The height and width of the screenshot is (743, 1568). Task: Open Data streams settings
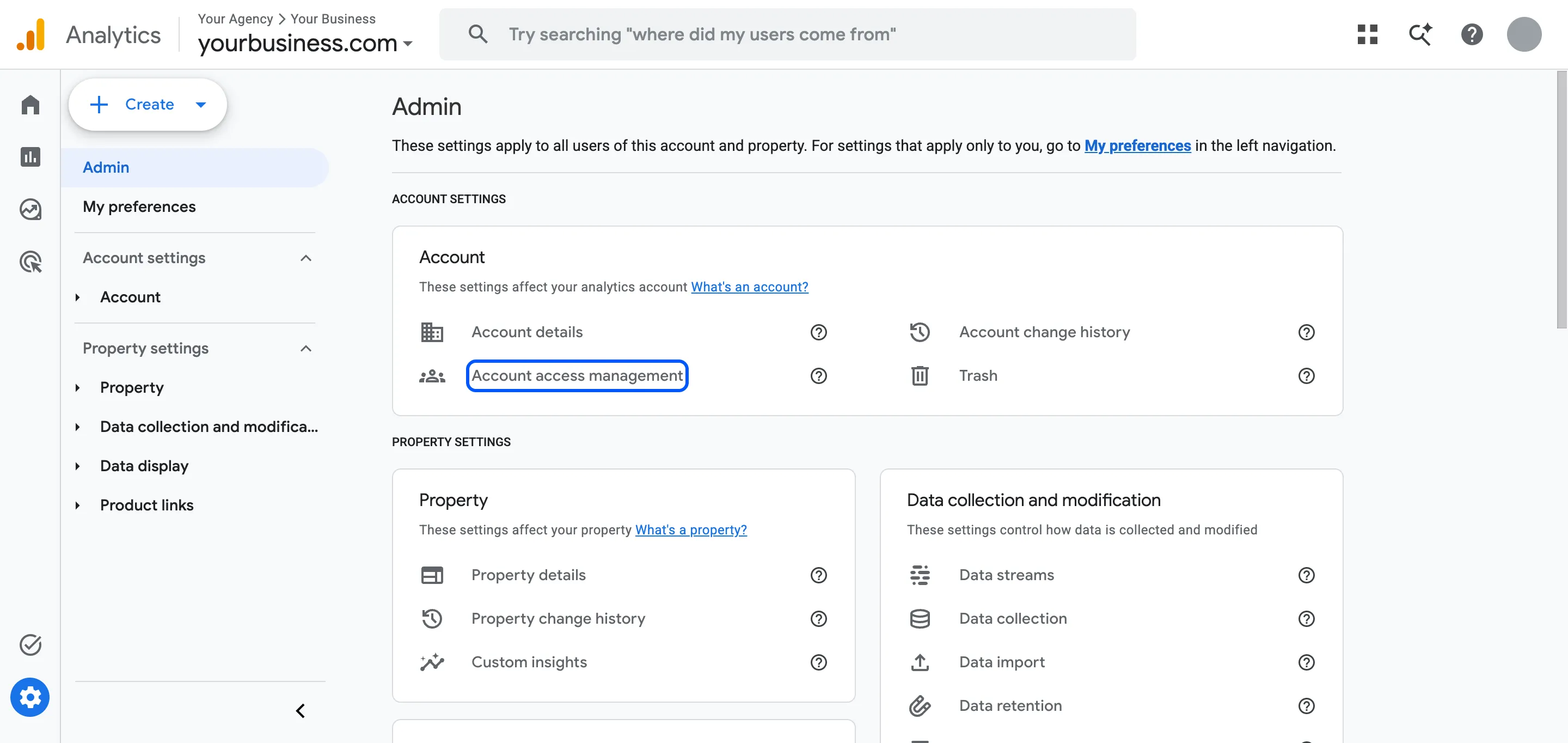1006,575
